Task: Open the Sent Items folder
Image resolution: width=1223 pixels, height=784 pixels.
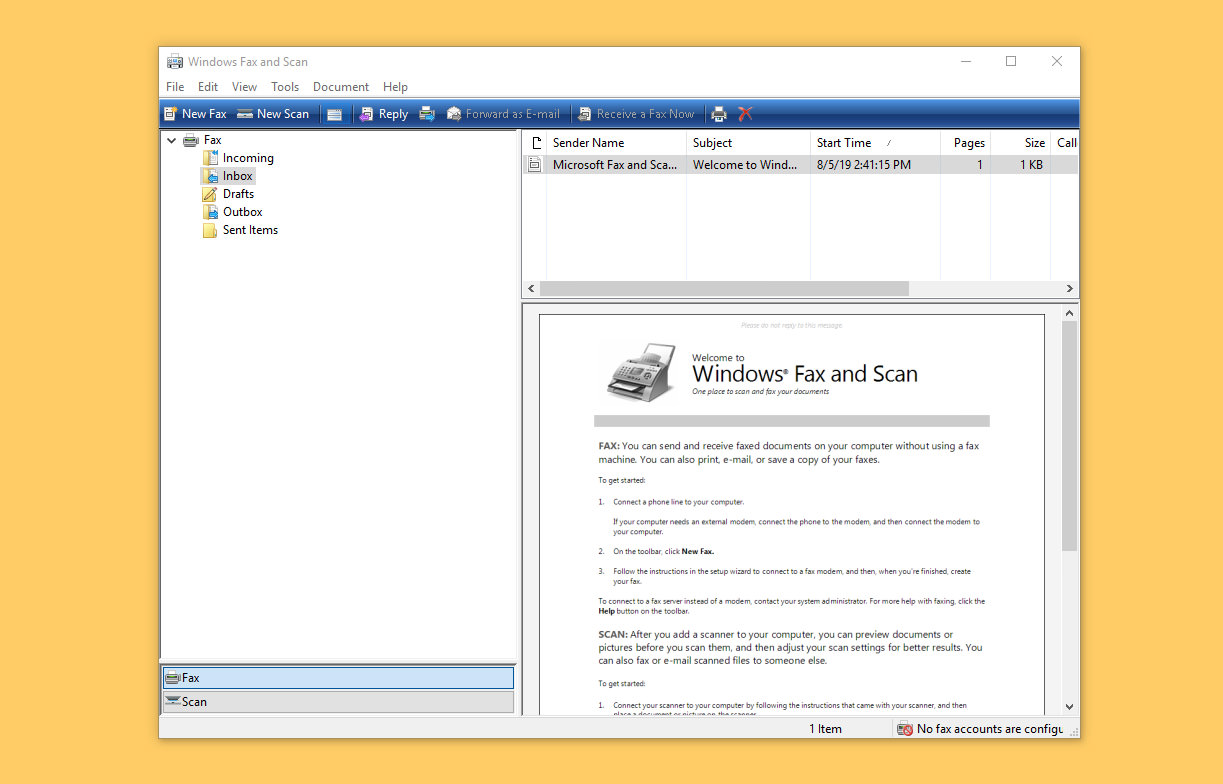Action: 240,230
